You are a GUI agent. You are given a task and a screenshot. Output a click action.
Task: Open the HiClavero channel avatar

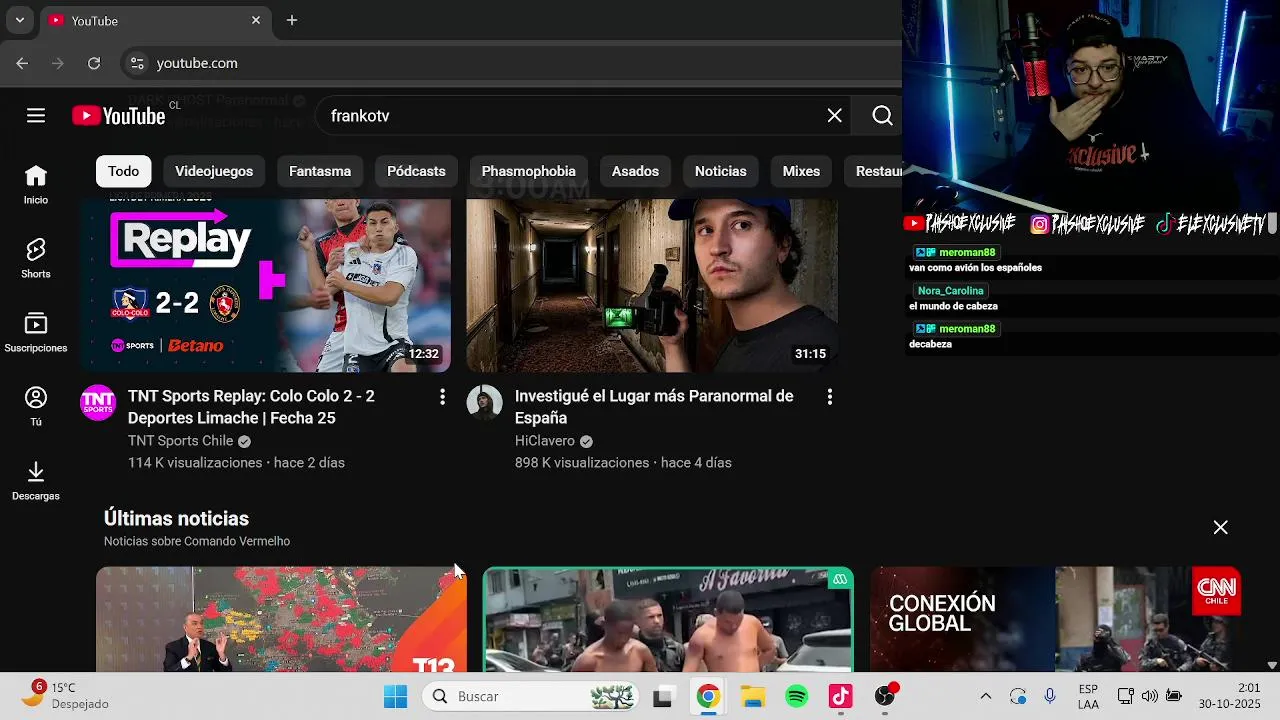click(485, 403)
